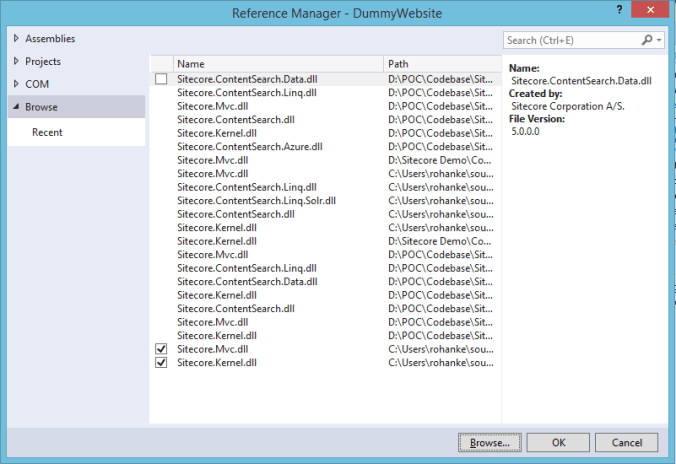
Task: Open the search options dropdown arrow
Action: (x=660, y=40)
